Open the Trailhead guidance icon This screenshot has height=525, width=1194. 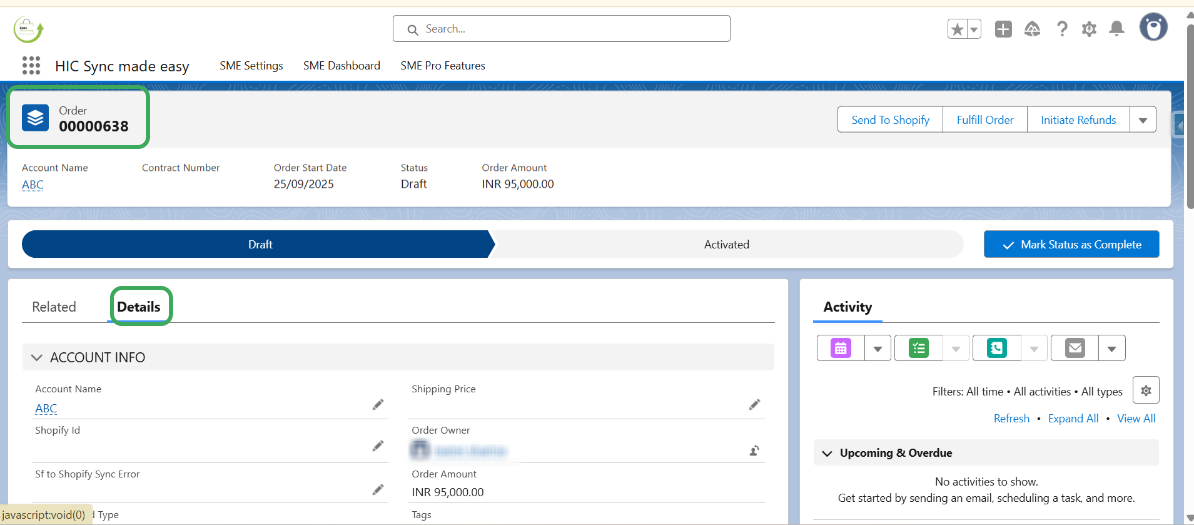(x=1033, y=29)
